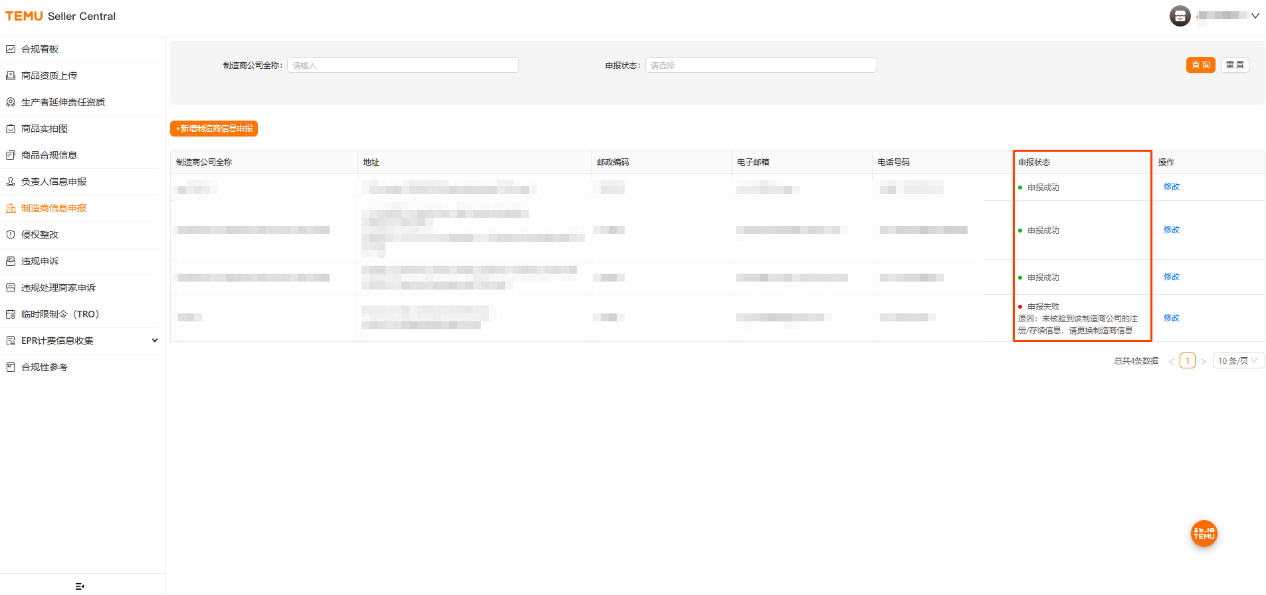
Task: Click the 负责人信息申报 person icon
Action: [x=11, y=182]
